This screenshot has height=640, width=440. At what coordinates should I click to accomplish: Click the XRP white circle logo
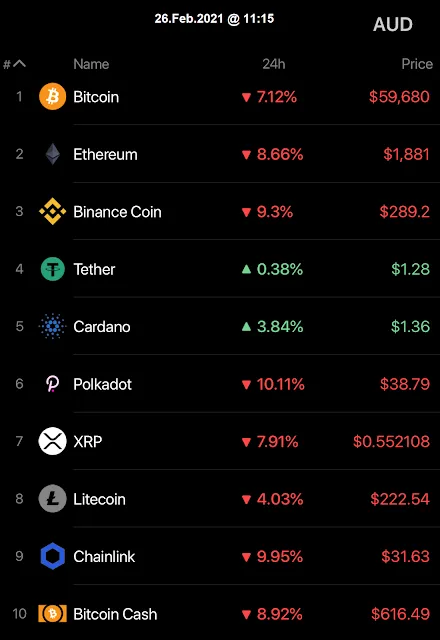coord(52,441)
